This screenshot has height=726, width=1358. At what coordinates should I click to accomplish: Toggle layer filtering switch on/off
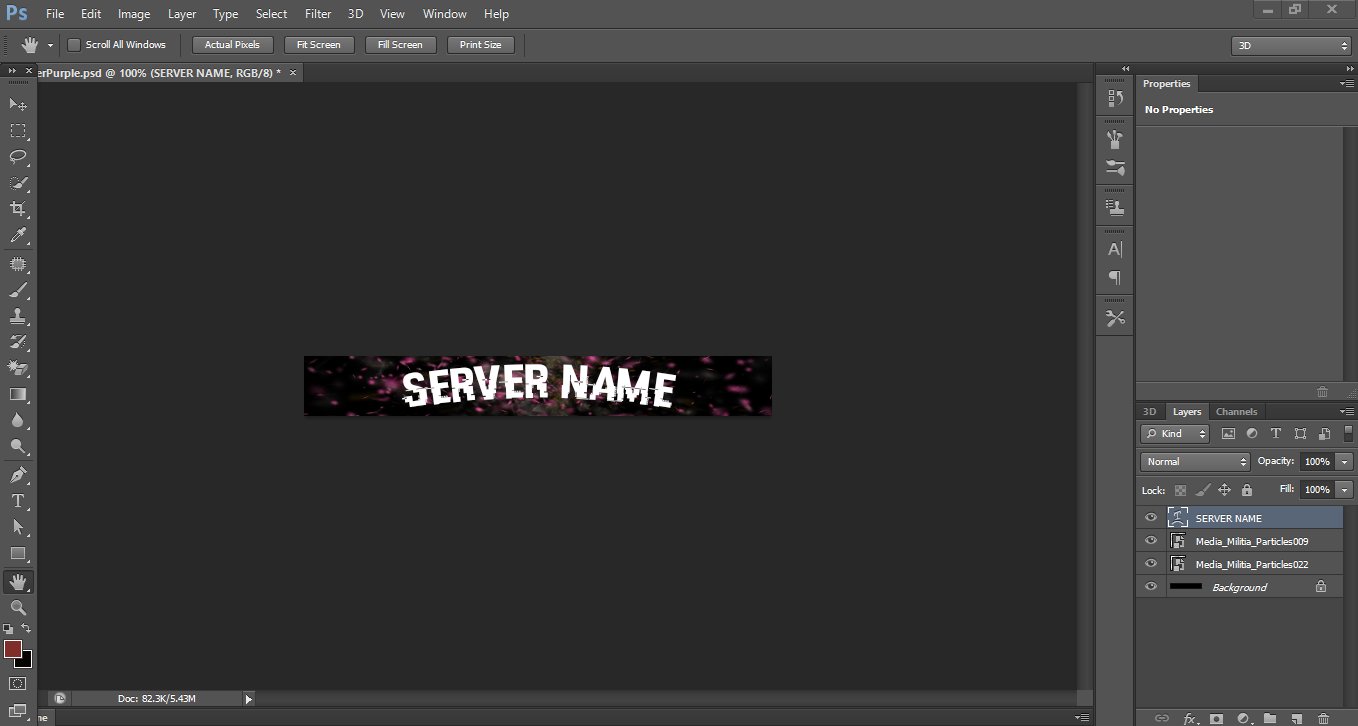click(1348, 433)
